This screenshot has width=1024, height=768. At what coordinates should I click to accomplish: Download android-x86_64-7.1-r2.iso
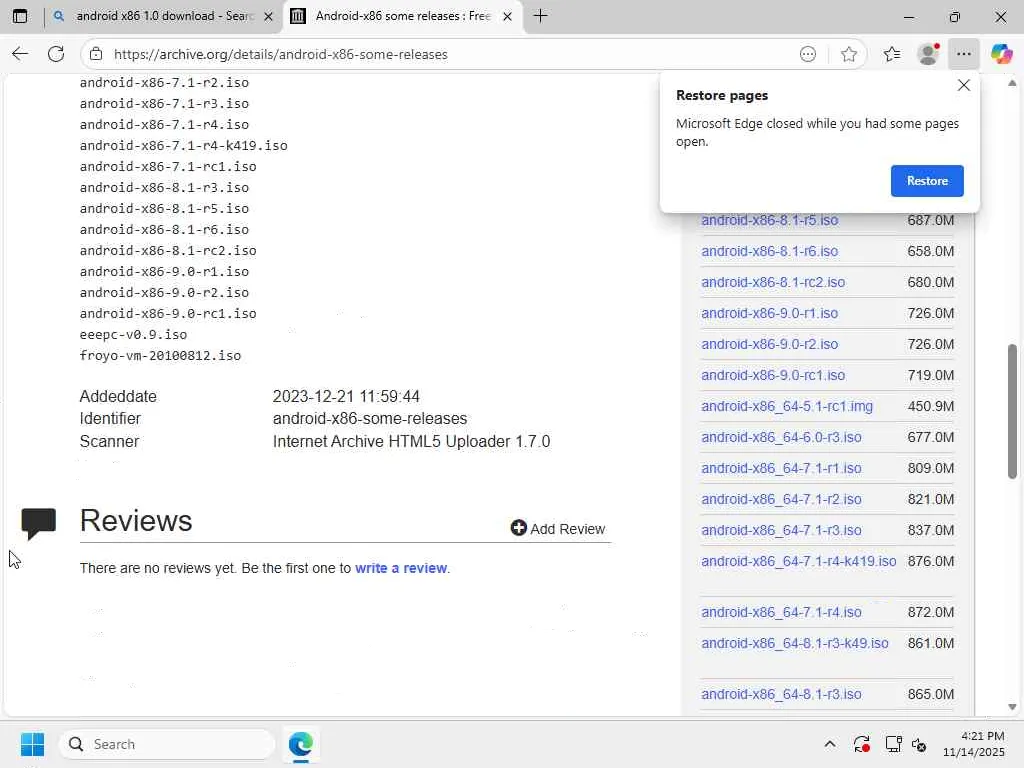click(x=781, y=500)
